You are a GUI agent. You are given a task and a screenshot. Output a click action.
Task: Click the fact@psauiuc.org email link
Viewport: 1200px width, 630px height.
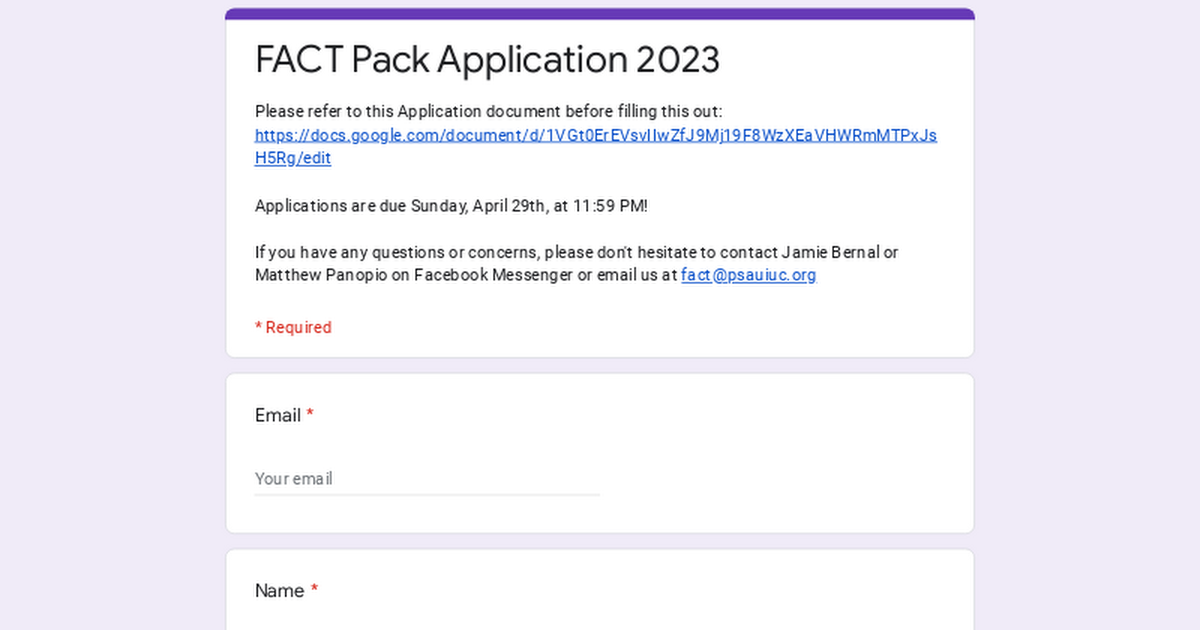coord(748,275)
